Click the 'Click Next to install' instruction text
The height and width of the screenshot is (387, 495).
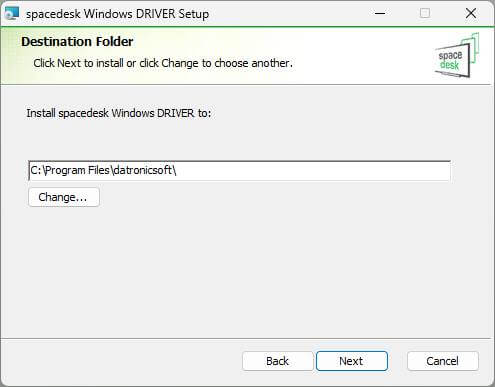163,63
